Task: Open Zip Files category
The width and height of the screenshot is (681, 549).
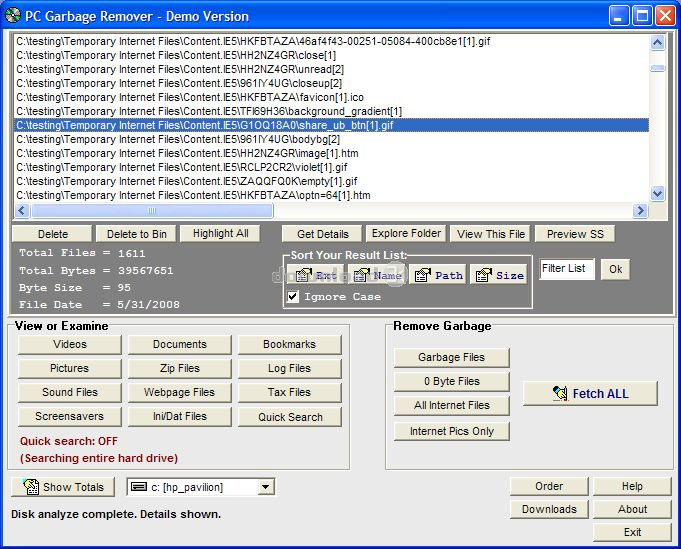Action: tap(180, 368)
